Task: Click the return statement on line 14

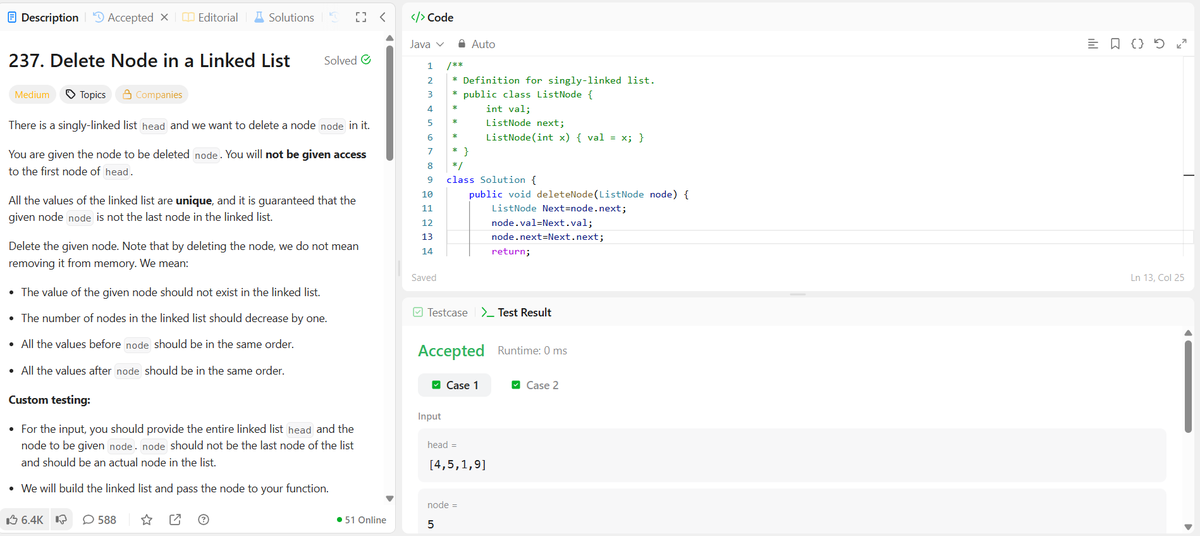Action: pyautogui.click(x=510, y=253)
